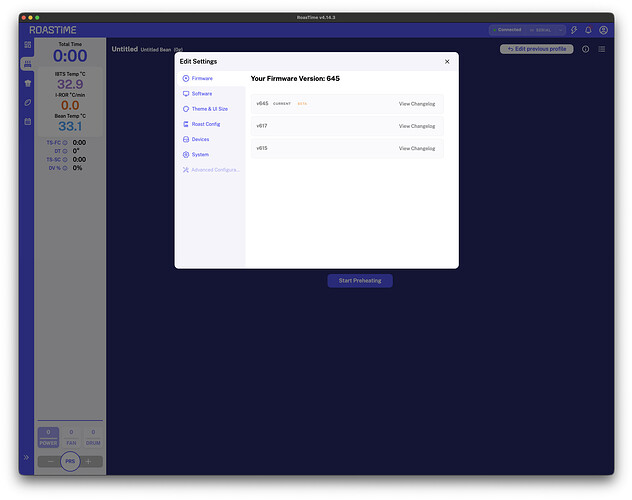Click Edit previous profile button

point(536,49)
